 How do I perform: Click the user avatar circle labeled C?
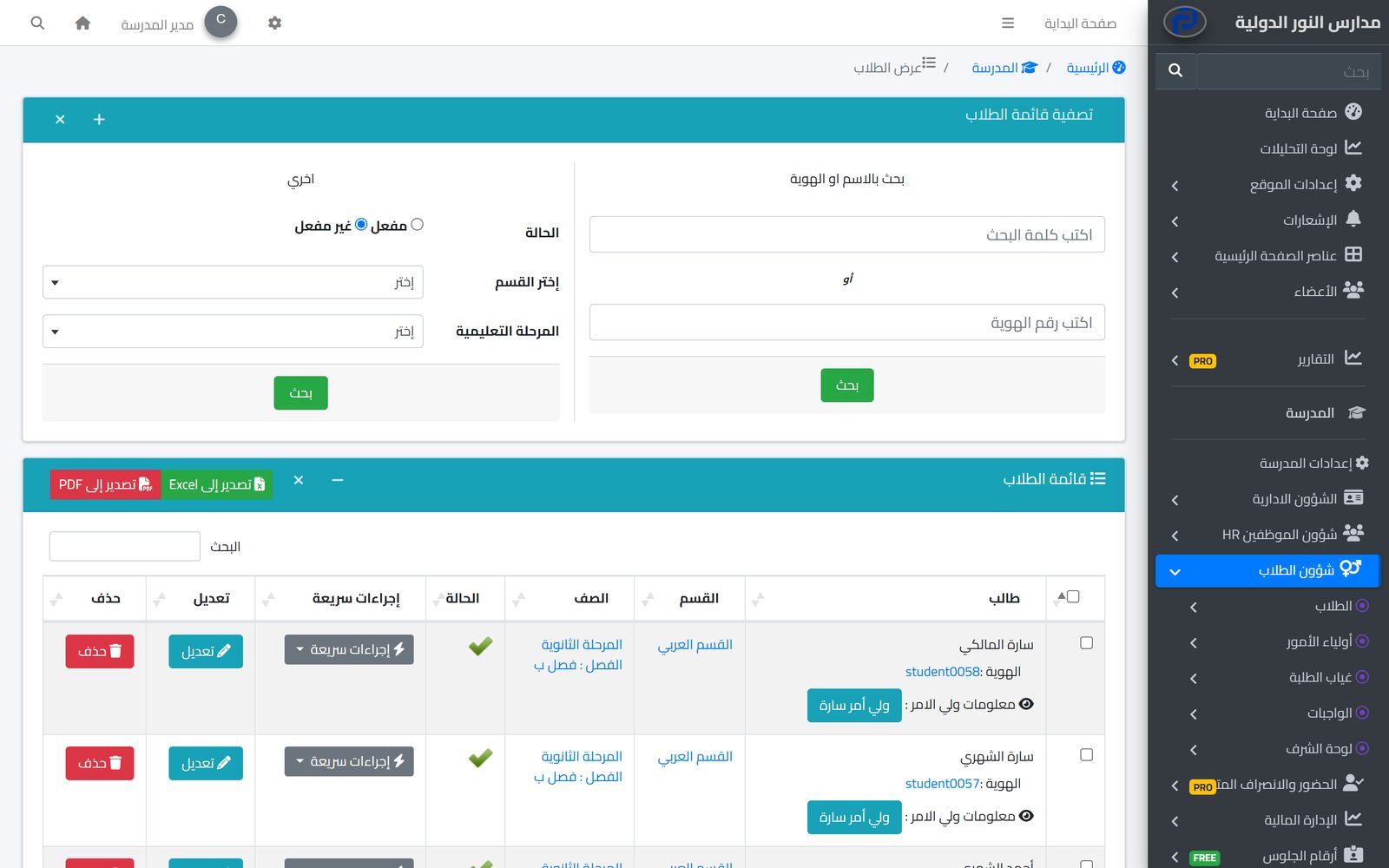[221, 22]
